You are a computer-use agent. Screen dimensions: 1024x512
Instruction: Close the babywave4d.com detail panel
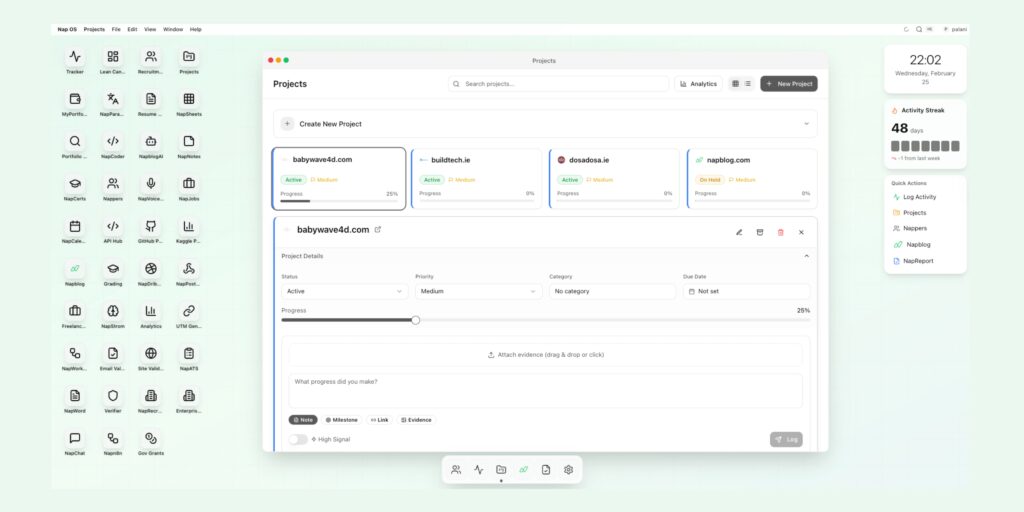(801, 232)
